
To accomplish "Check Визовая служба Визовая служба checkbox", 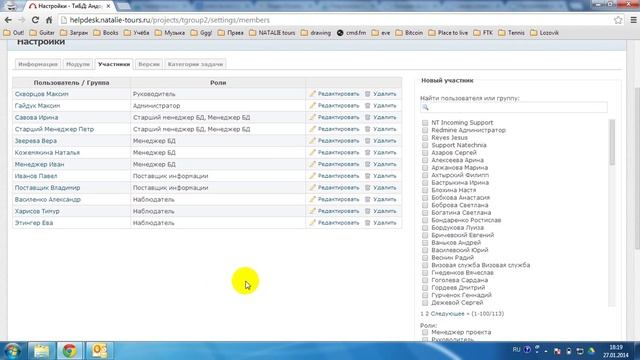I will (x=425, y=265).
